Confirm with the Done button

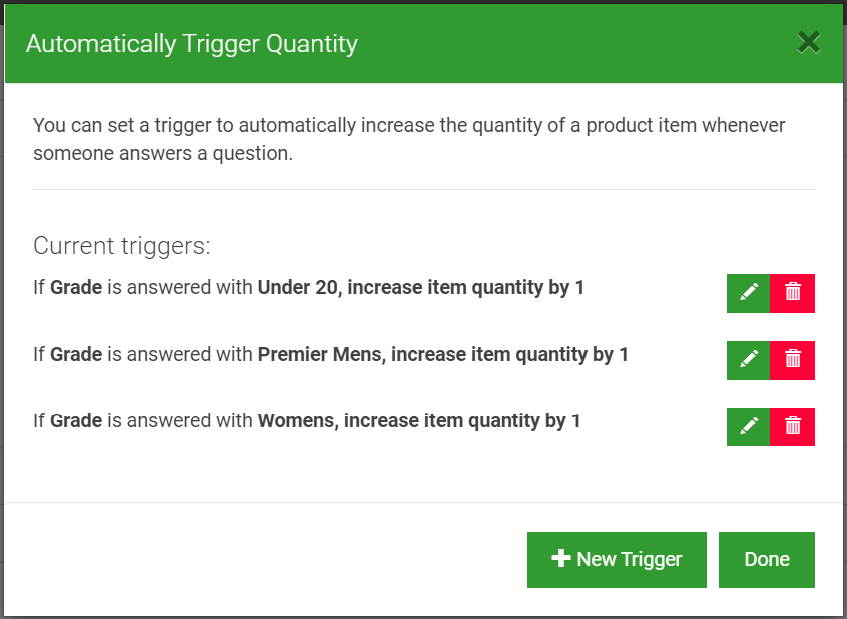(767, 560)
